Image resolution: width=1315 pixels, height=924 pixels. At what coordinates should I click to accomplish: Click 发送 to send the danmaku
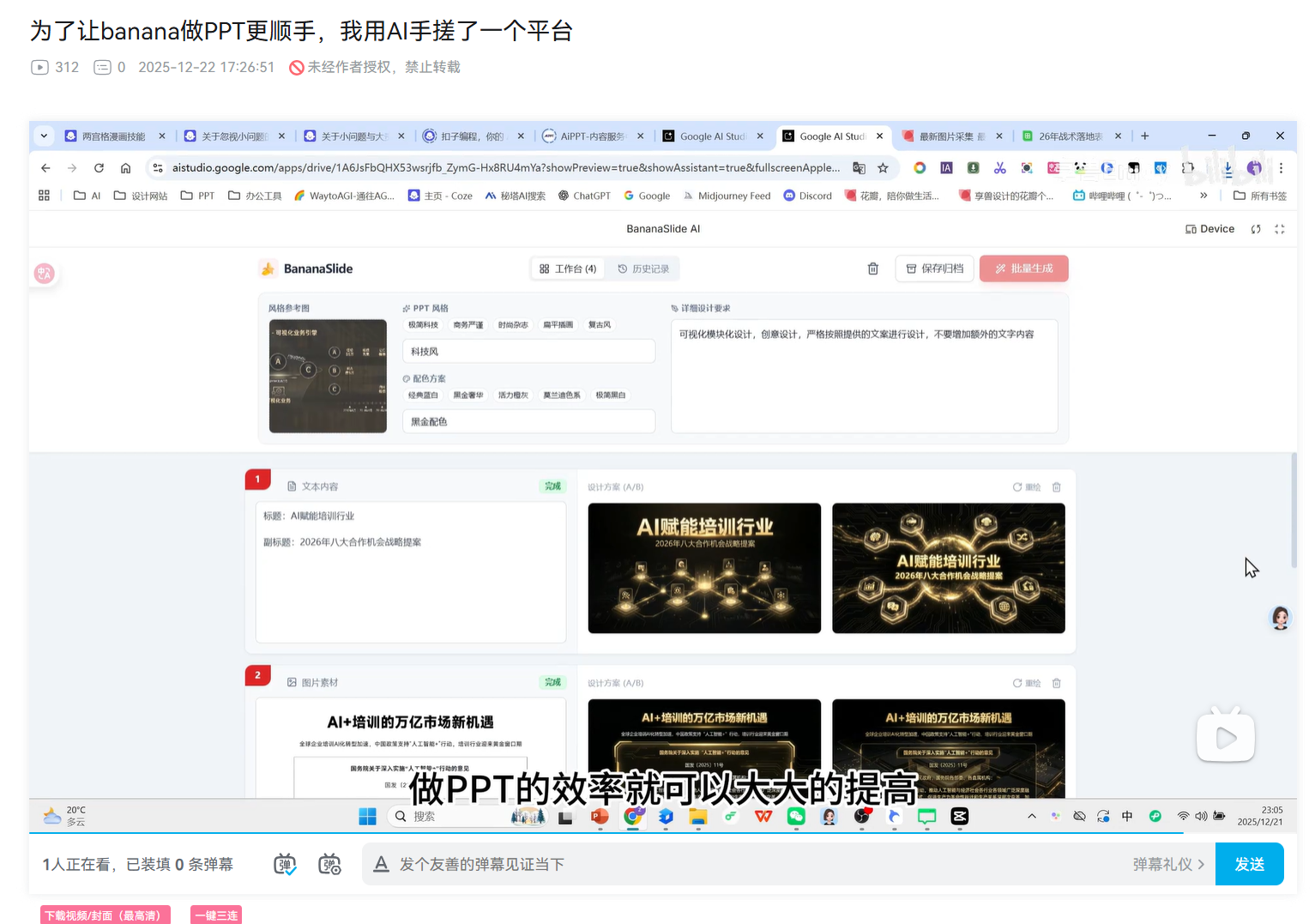click(x=1249, y=864)
